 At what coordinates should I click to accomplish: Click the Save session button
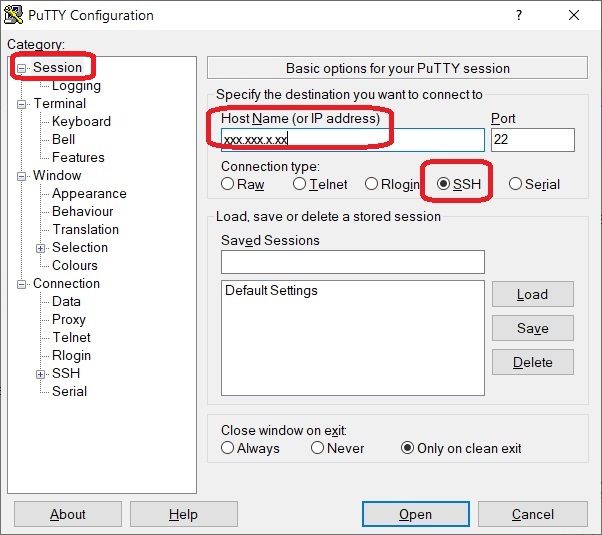point(533,328)
